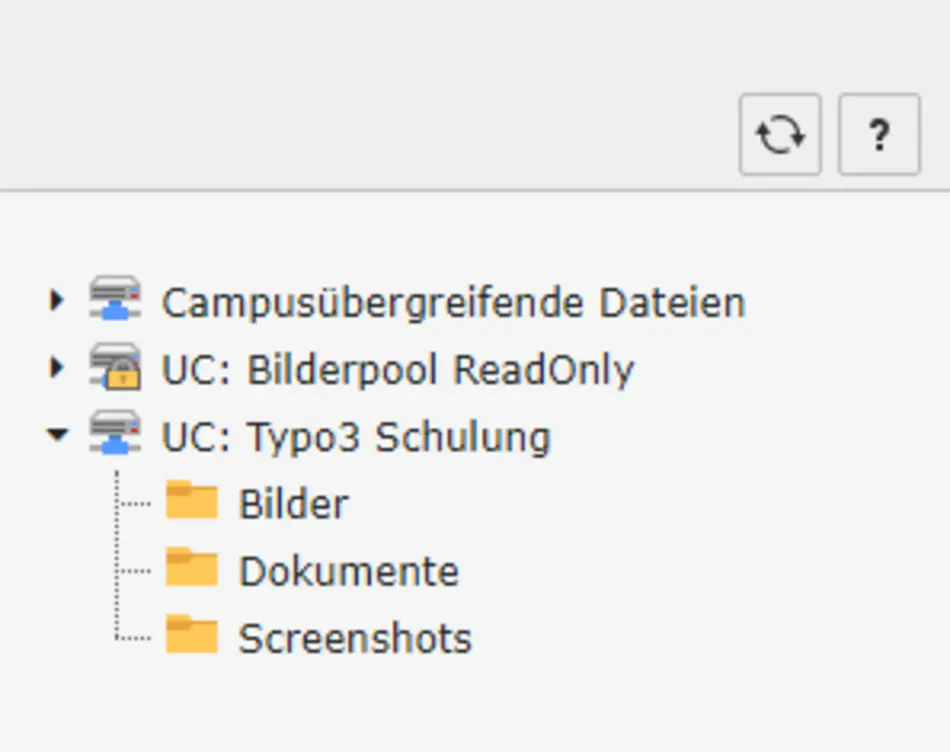Click the Dokumente folder icon
This screenshot has width=950, height=752.
click(191, 568)
